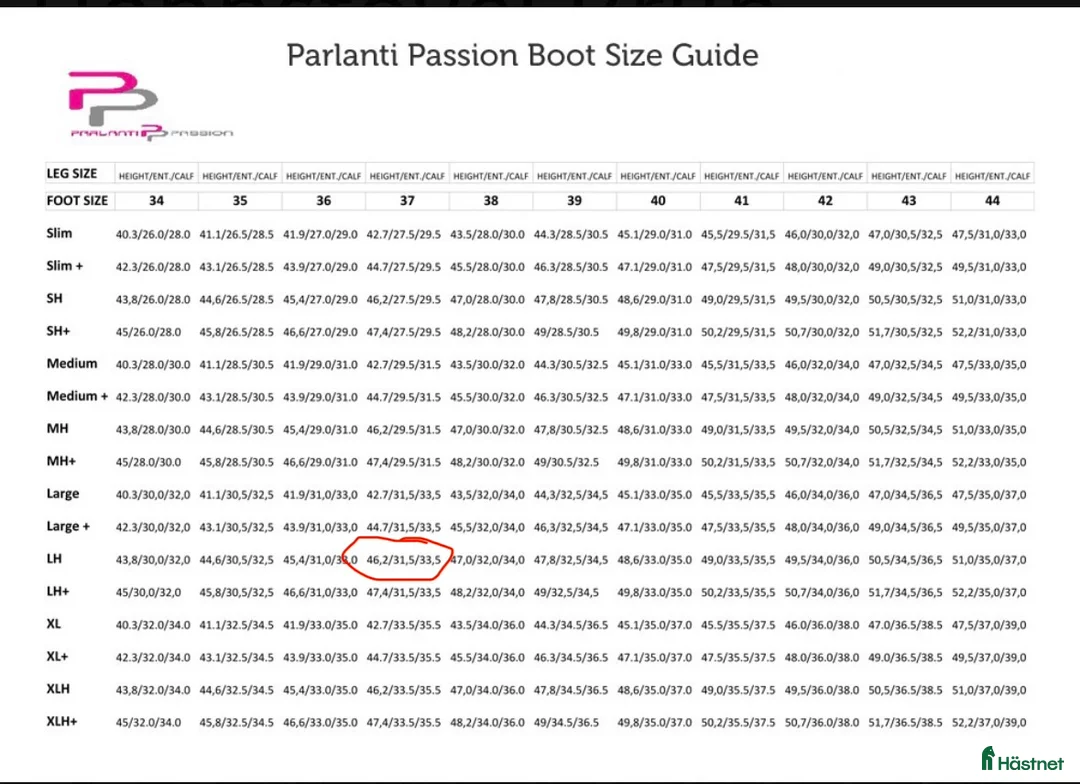Click the LEG SIZE header label

[x=72, y=174]
